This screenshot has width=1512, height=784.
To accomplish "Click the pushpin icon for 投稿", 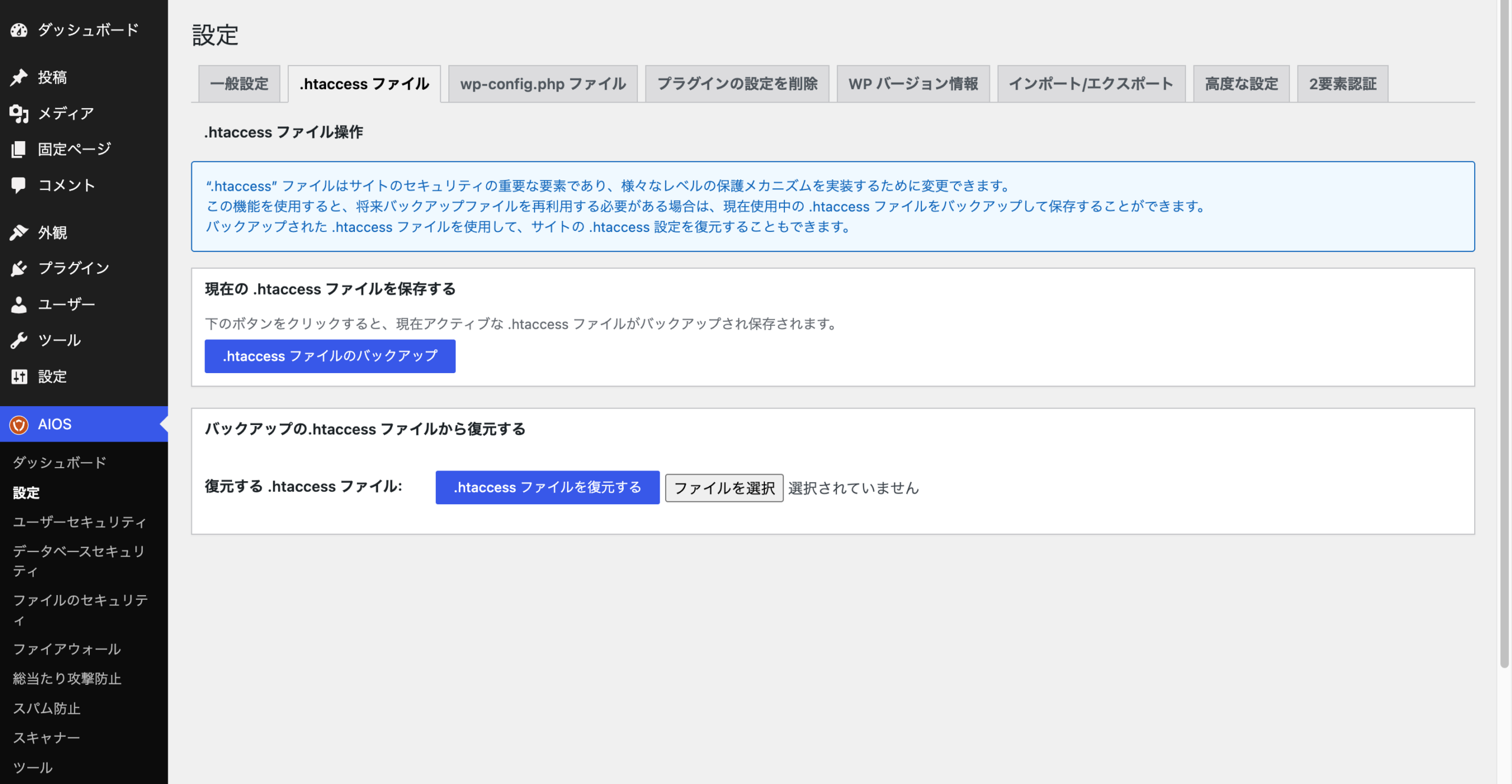I will [19, 77].
